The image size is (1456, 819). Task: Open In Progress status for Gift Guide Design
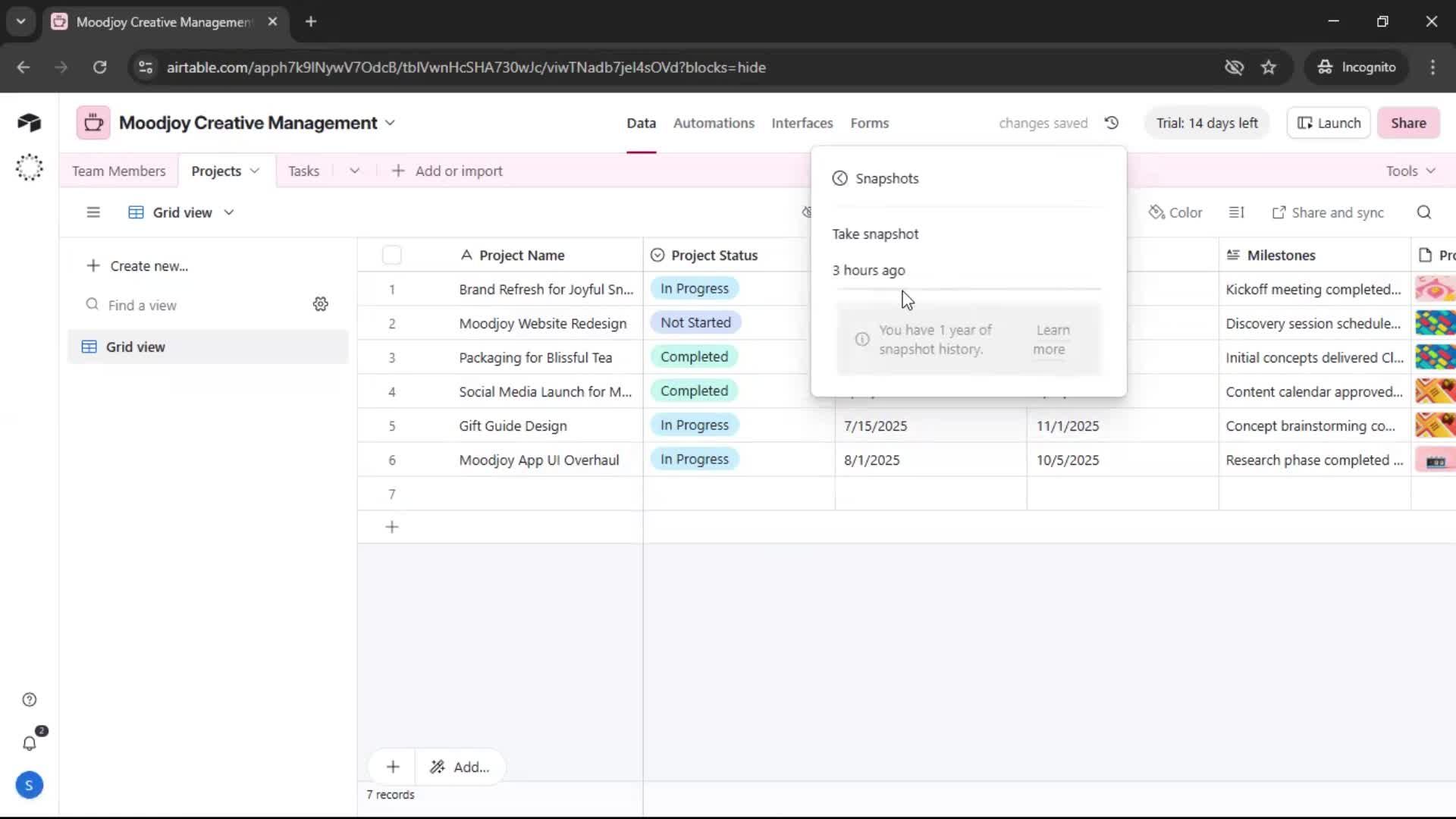point(694,425)
